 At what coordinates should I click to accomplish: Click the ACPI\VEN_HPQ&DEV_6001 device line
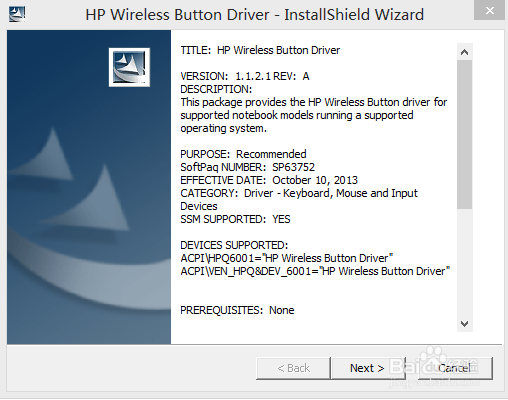click(x=315, y=271)
